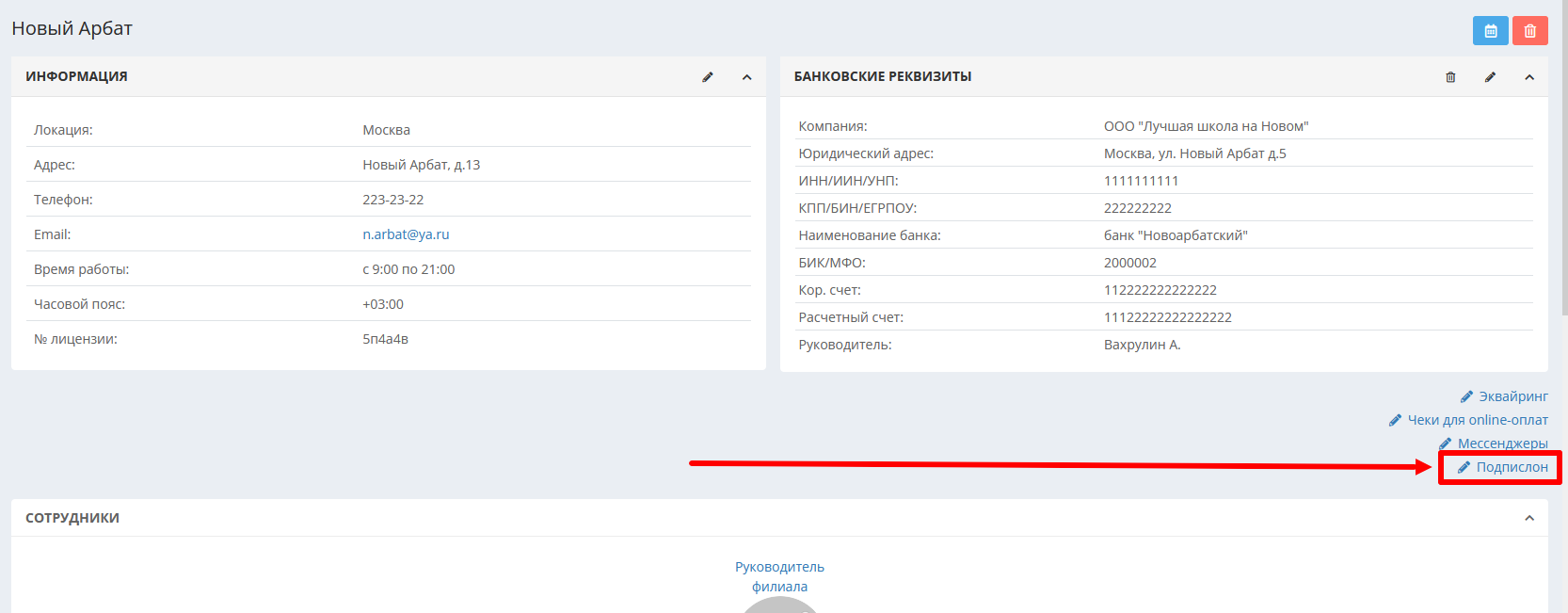Screen dimensions: 1568x613
Task: Edit Банковские реквизиты with pencil icon
Action: click(1490, 77)
